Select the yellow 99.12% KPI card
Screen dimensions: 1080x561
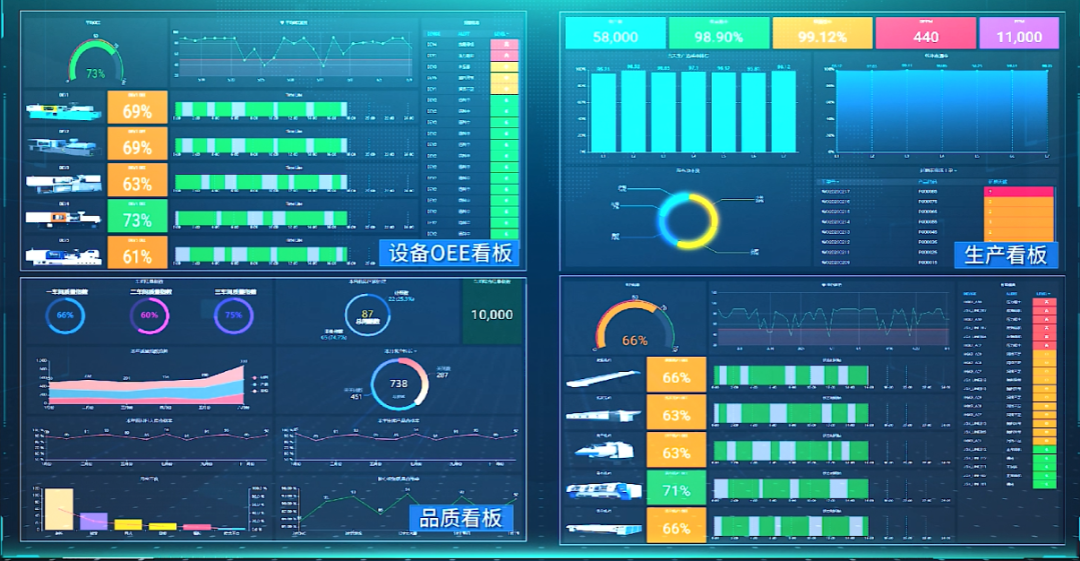[822, 33]
